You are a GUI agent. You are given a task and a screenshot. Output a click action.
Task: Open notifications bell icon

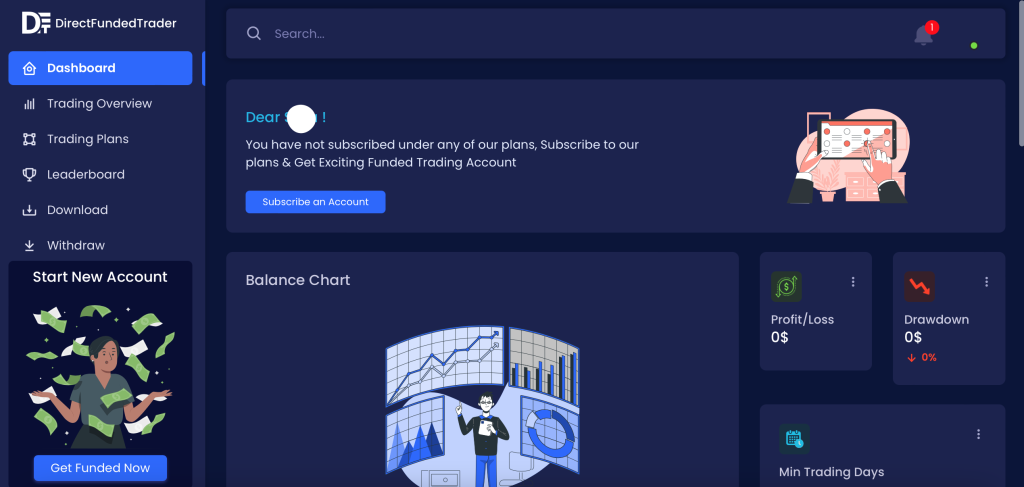click(923, 35)
